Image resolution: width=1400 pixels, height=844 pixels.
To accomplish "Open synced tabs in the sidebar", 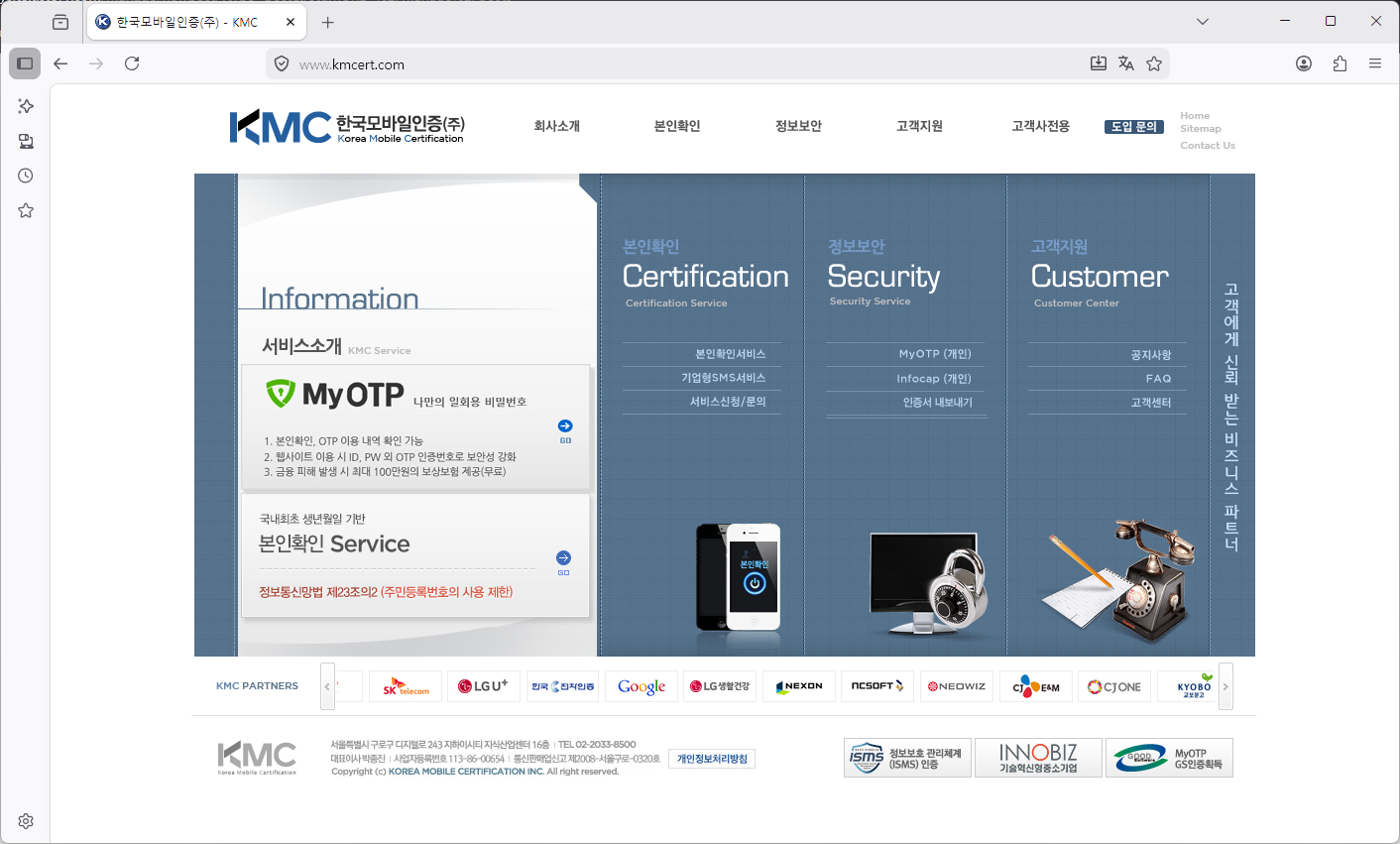I will pos(26,141).
